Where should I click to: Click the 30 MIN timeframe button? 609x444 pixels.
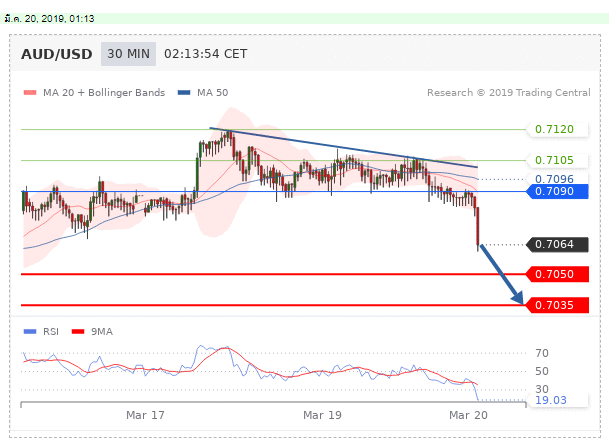click(x=129, y=54)
